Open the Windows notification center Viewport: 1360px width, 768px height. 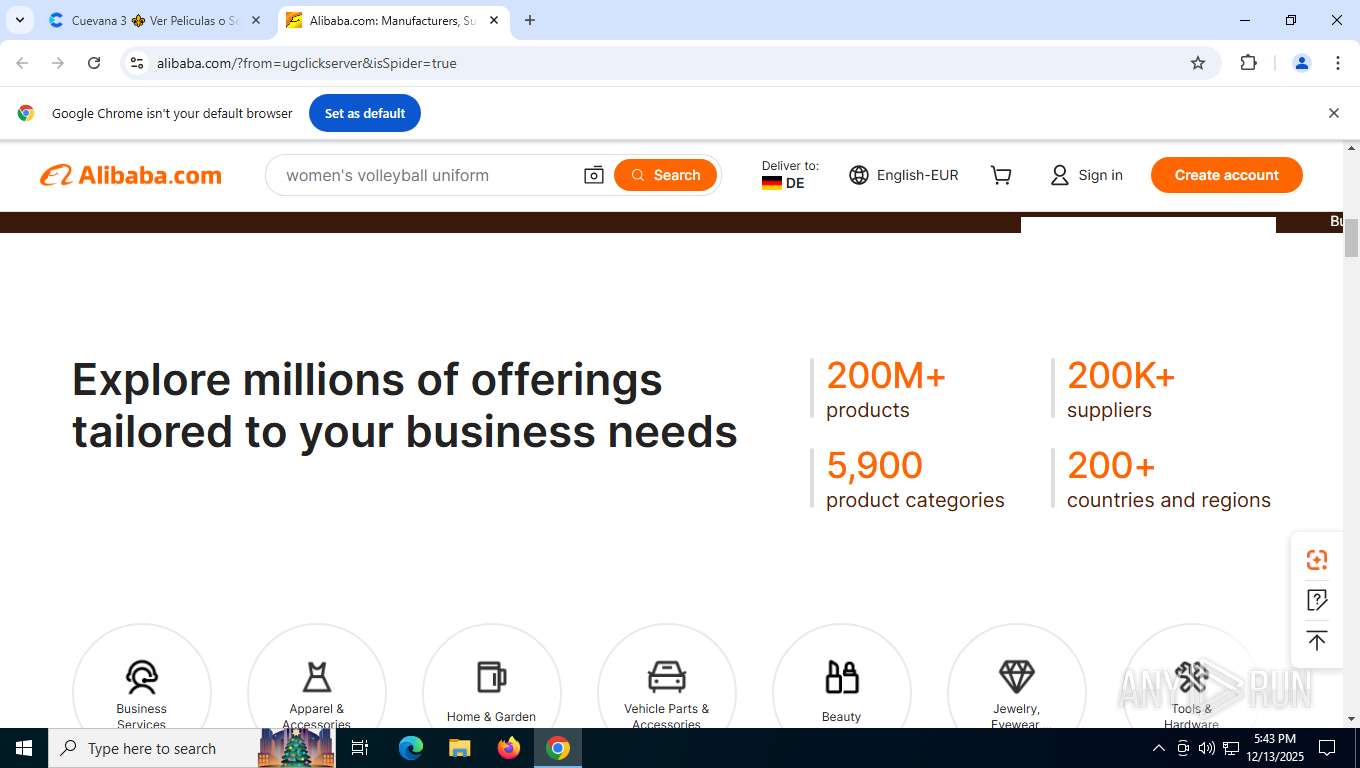point(1327,748)
